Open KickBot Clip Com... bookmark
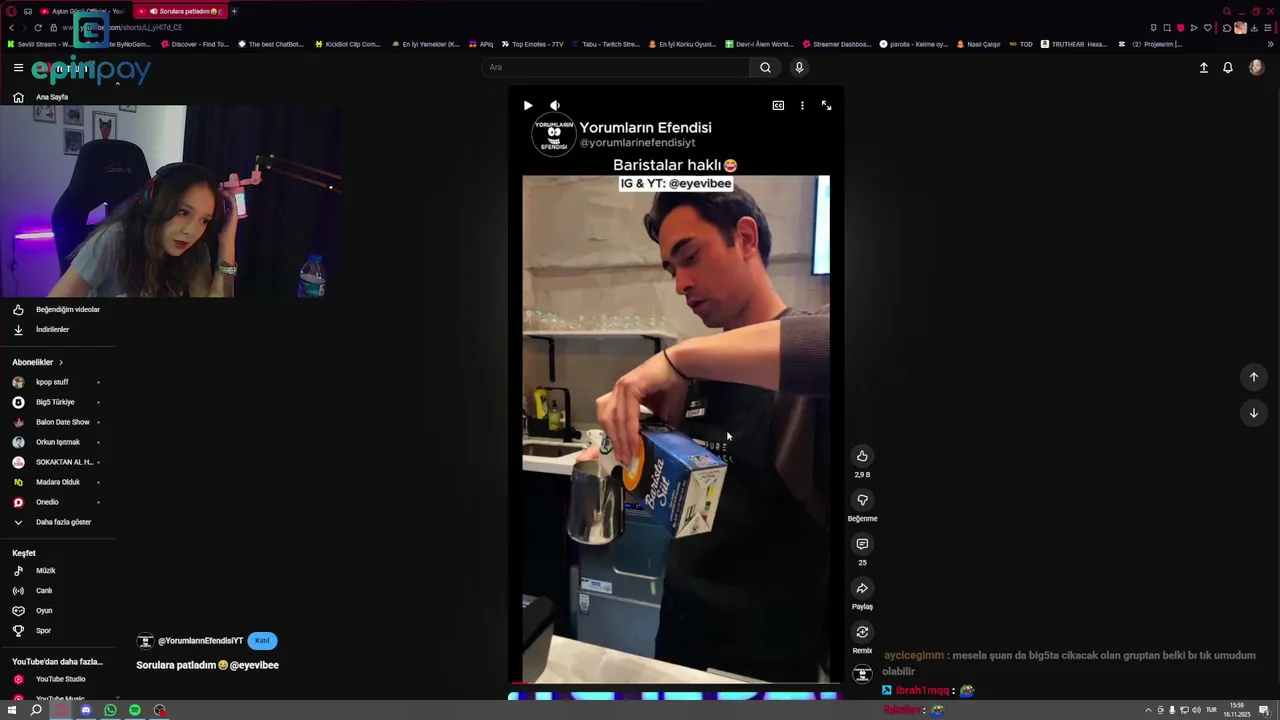This screenshot has height=720, width=1280. tap(348, 44)
